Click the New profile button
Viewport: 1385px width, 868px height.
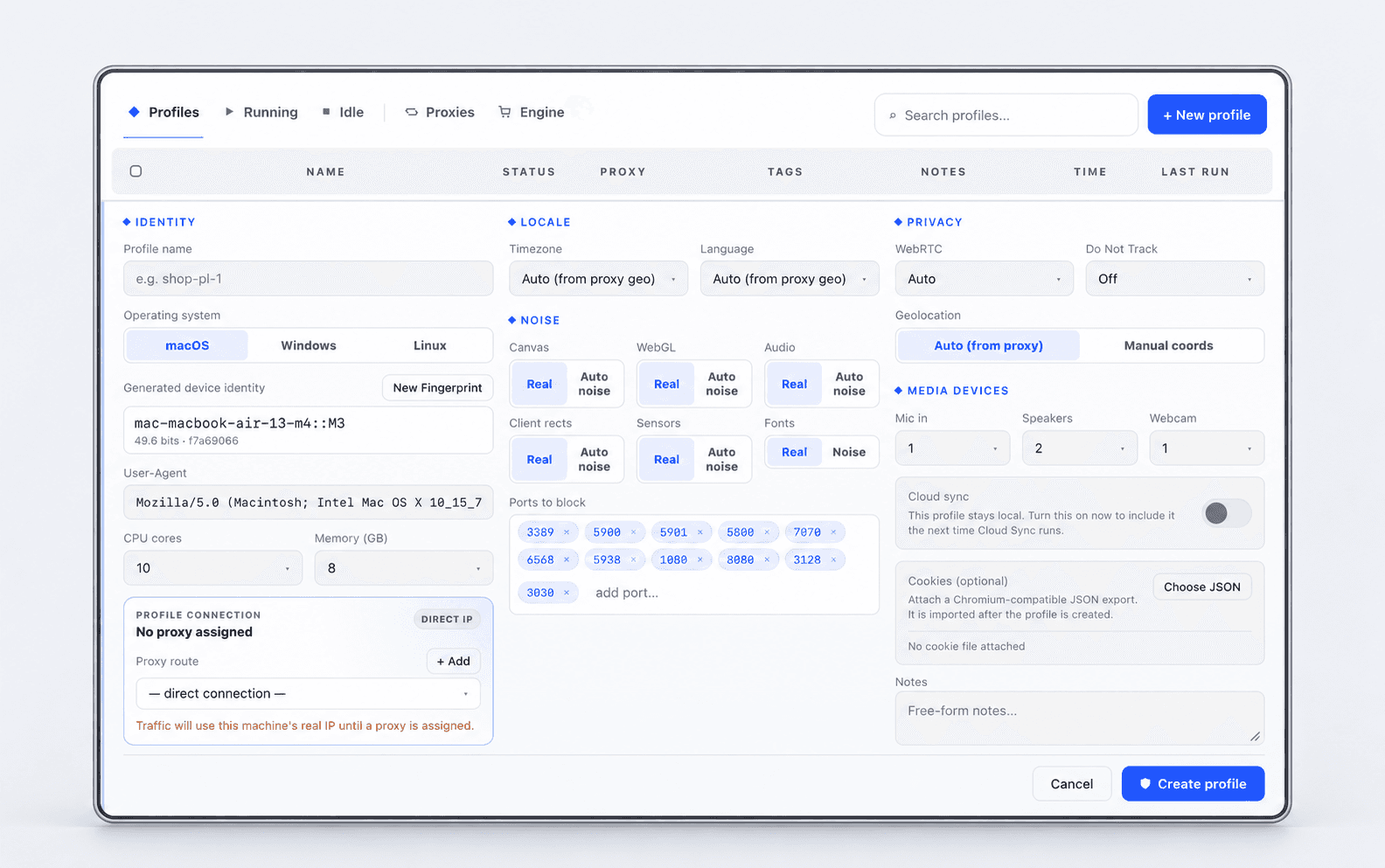coord(1207,115)
